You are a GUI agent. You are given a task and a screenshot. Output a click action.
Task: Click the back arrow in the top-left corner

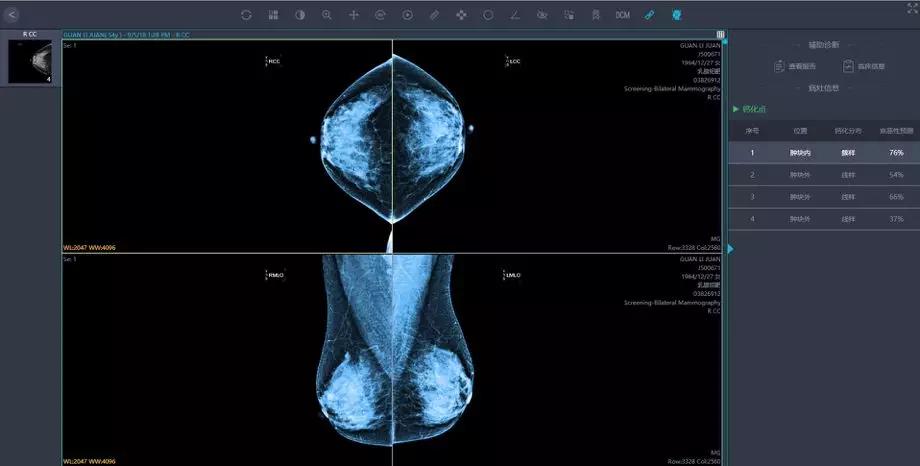click(13, 14)
